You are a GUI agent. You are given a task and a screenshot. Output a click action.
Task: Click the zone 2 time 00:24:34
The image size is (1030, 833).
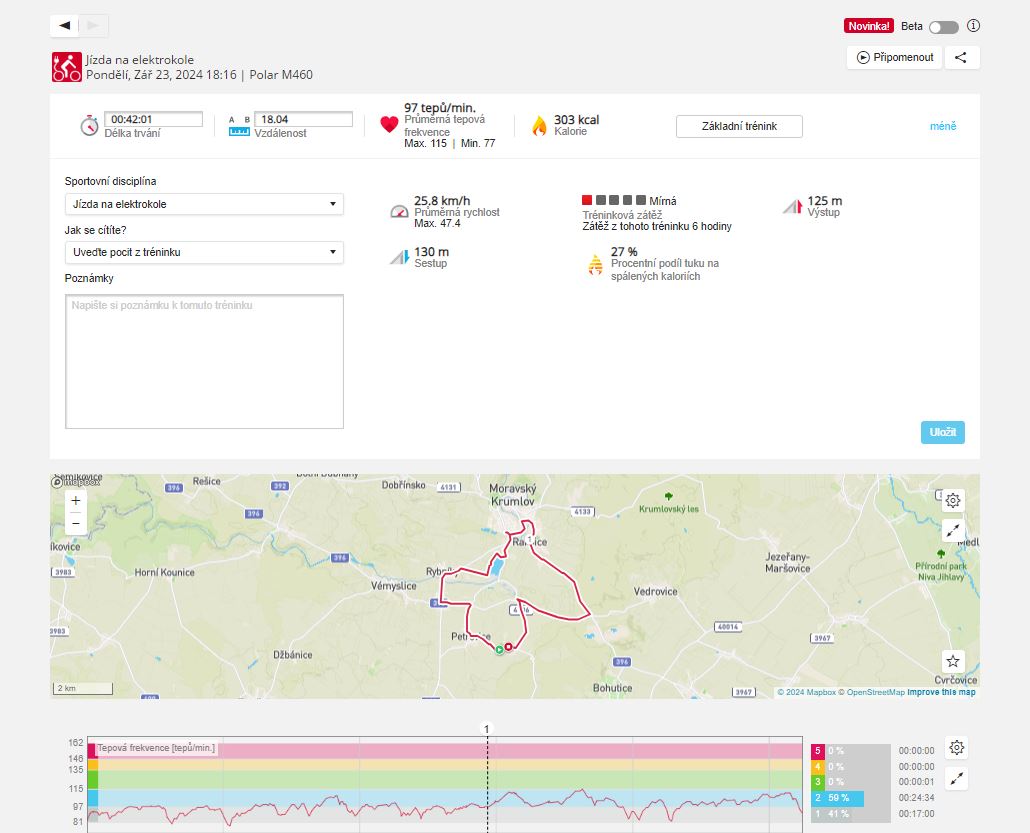pyautogui.click(x=916, y=798)
